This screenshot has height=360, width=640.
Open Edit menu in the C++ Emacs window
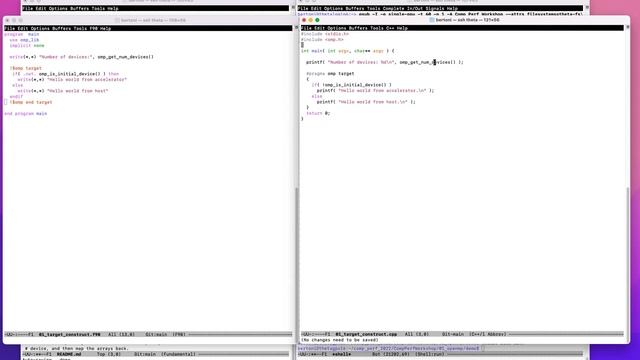point(319,28)
